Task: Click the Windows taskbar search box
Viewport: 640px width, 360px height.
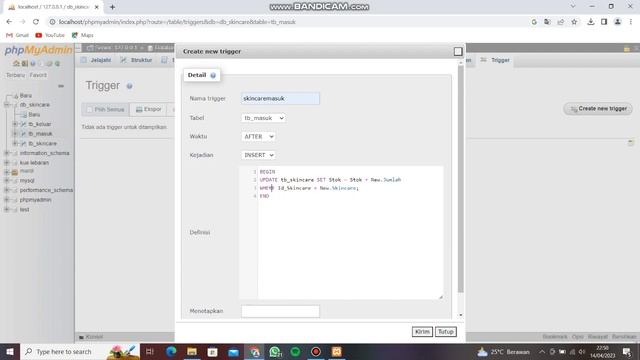Action: point(80,352)
